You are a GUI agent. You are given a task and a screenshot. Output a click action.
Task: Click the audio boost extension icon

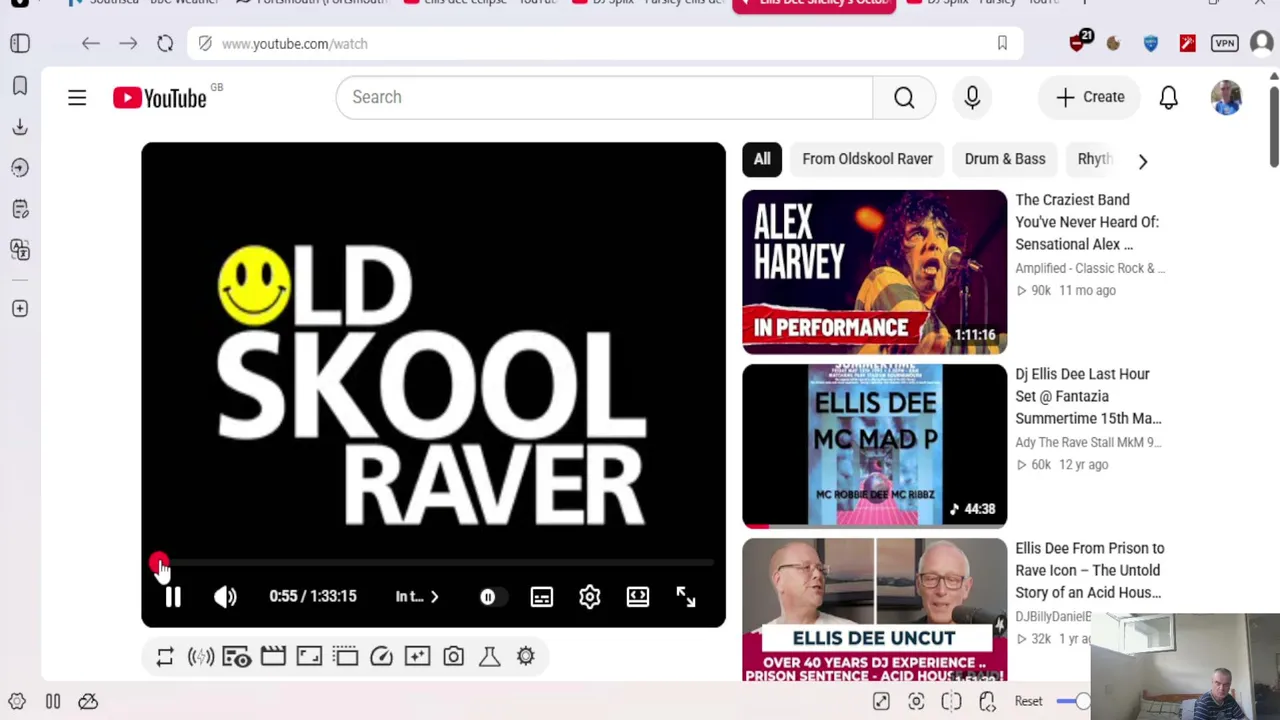pyautogui.click(x=201, y=656)
